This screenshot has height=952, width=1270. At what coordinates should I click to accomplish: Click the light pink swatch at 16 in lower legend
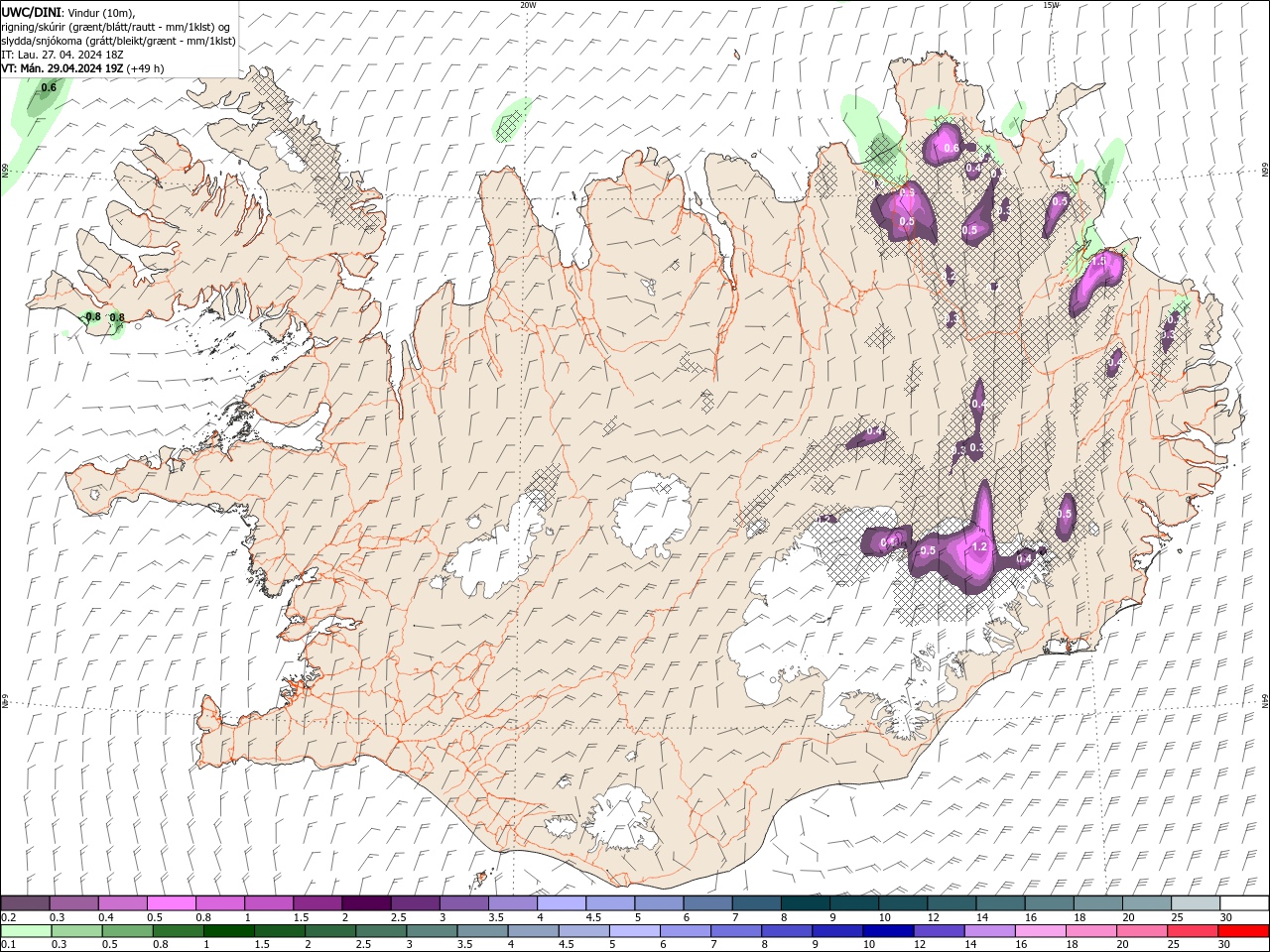pos(1041,931)
